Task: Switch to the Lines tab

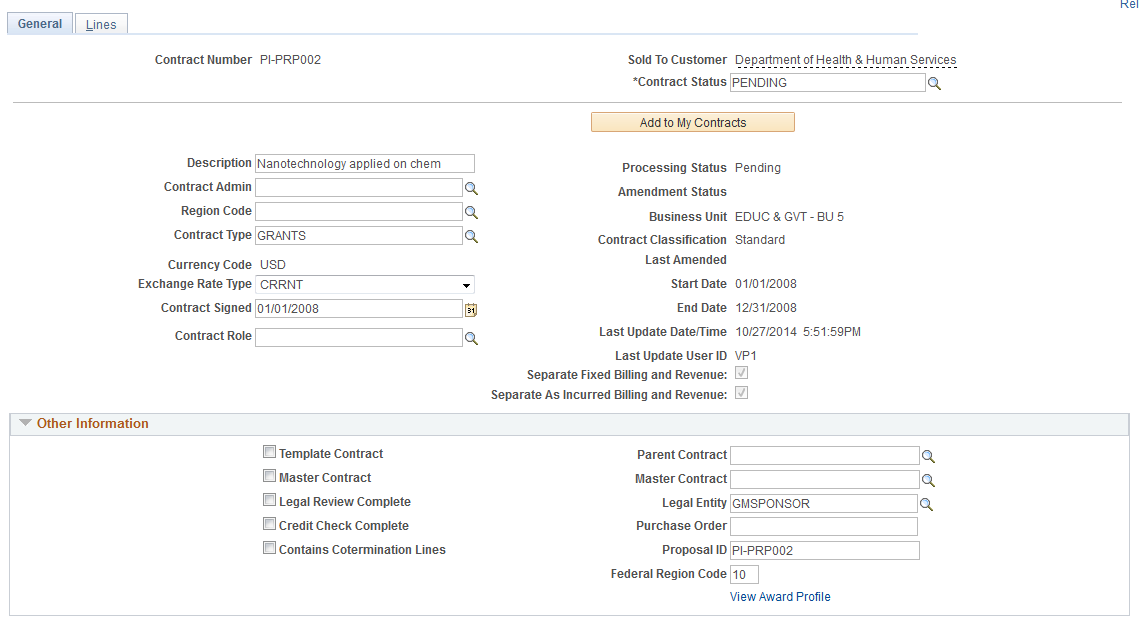Action: point(101,25)
